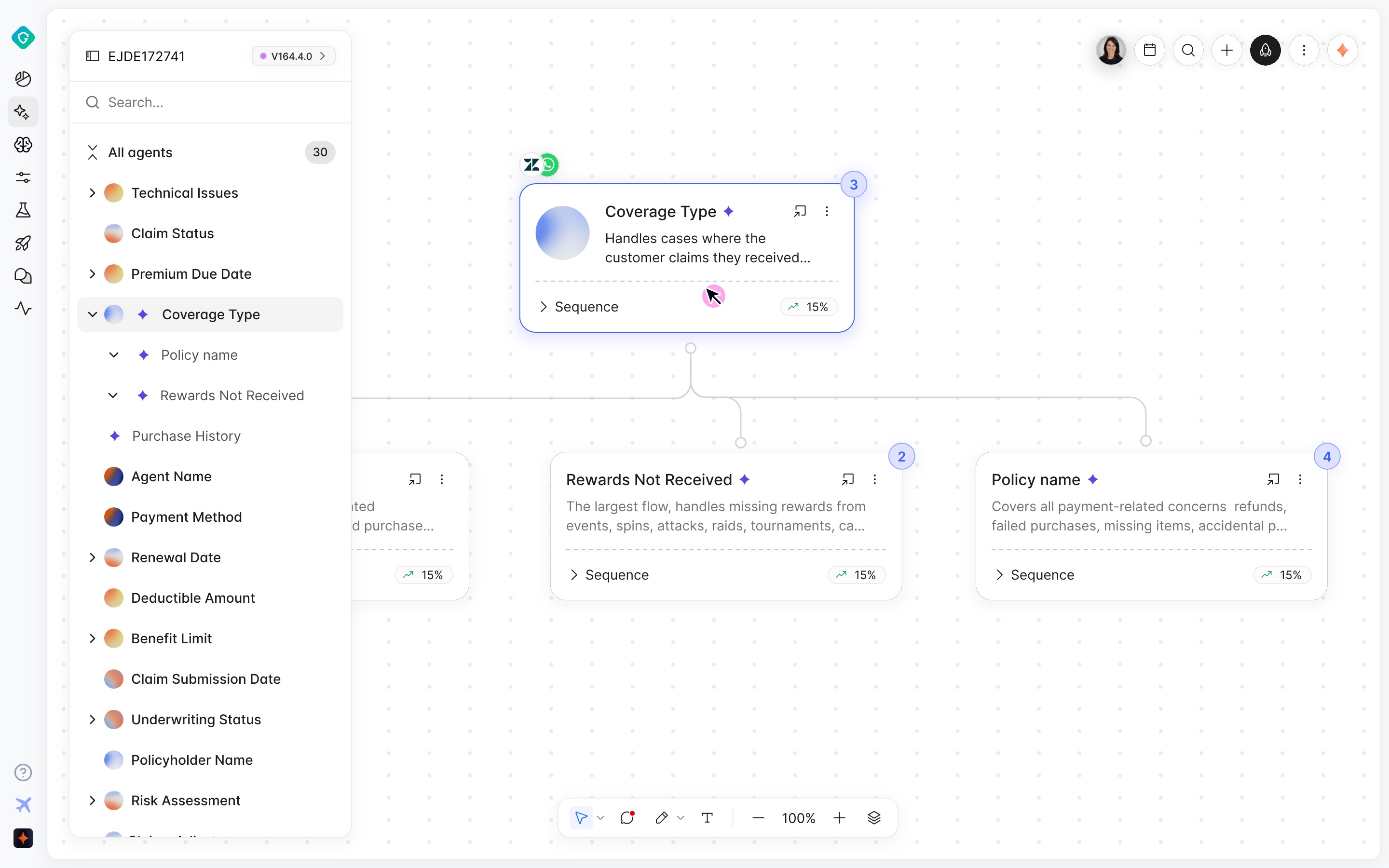The image size is (1389, 868).
Task: Open the layers icon in bottom toolbar
Action: pos(873,817)
